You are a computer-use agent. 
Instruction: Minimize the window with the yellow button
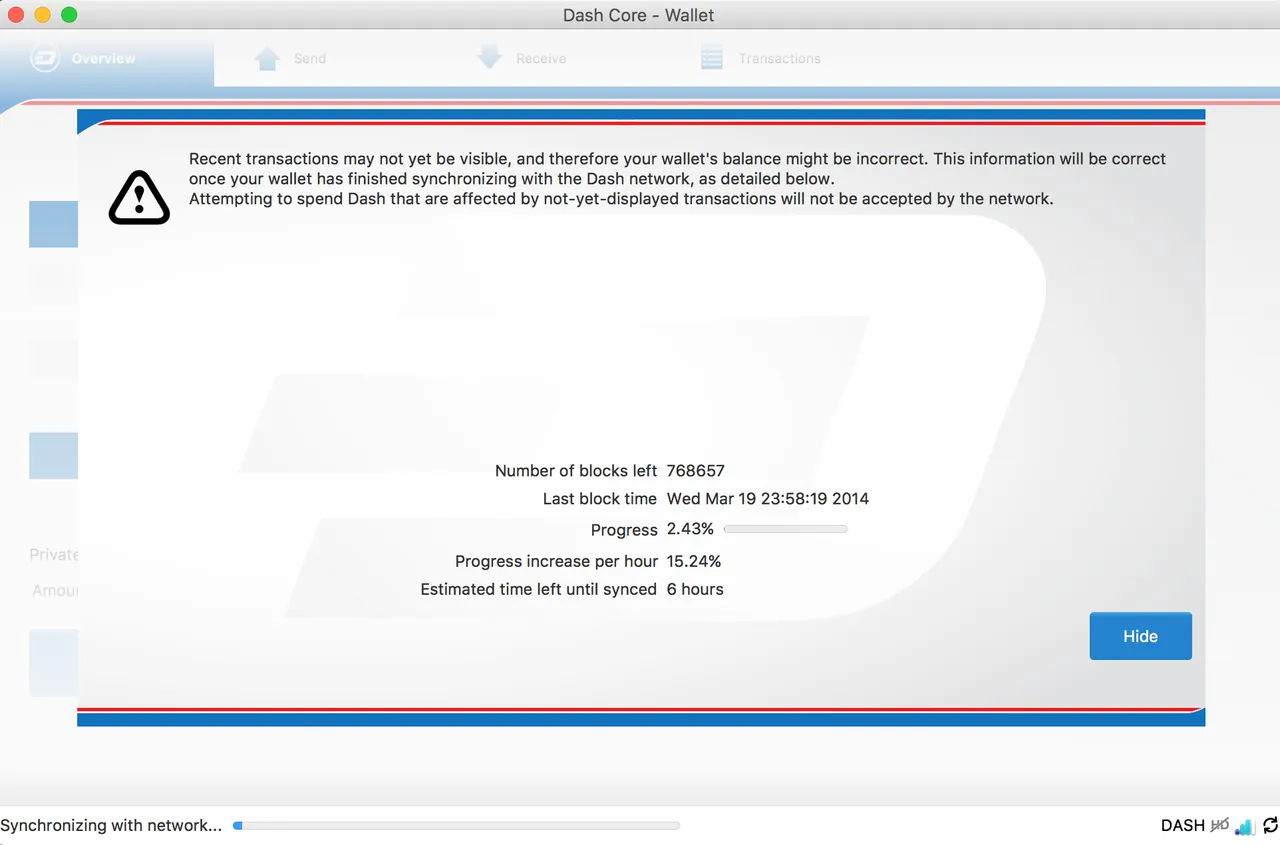click(x=42, y=15)
